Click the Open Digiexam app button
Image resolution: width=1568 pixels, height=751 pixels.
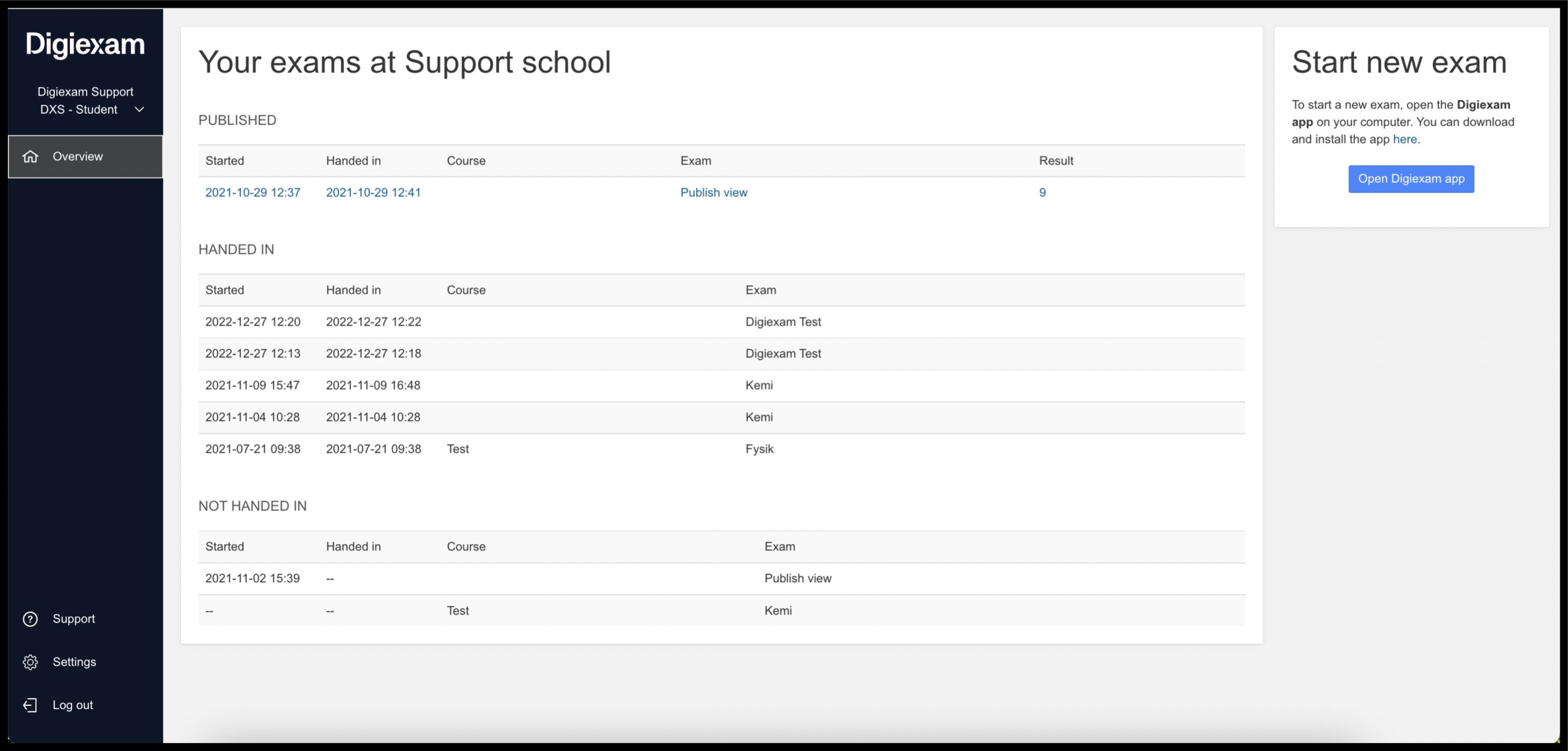(1411, 179)
